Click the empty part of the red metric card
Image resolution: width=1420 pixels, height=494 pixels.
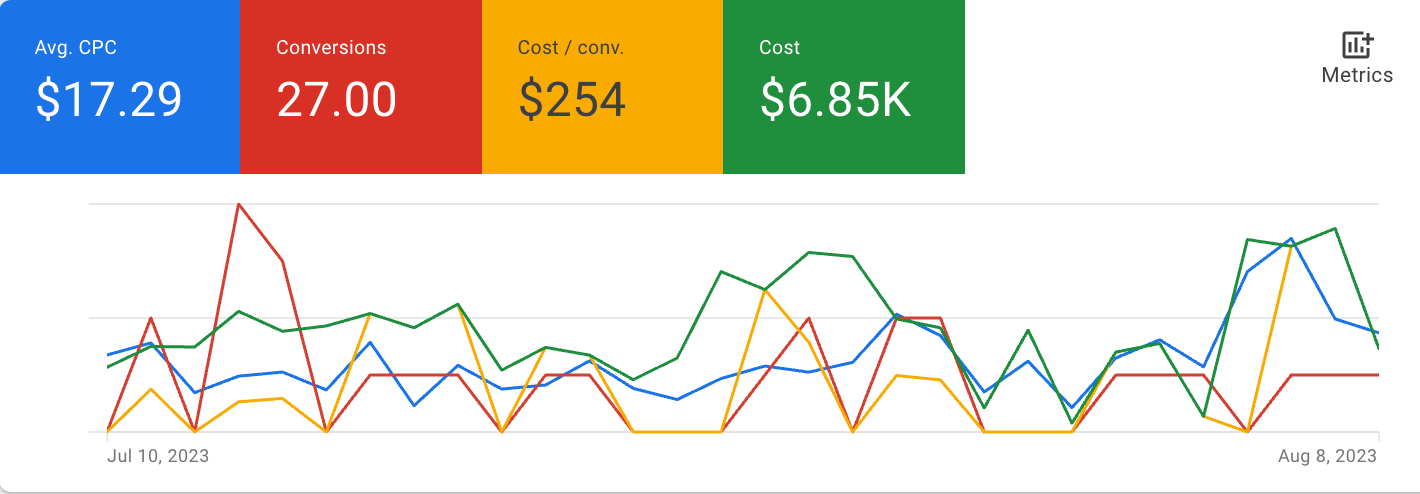click(361, 150)
